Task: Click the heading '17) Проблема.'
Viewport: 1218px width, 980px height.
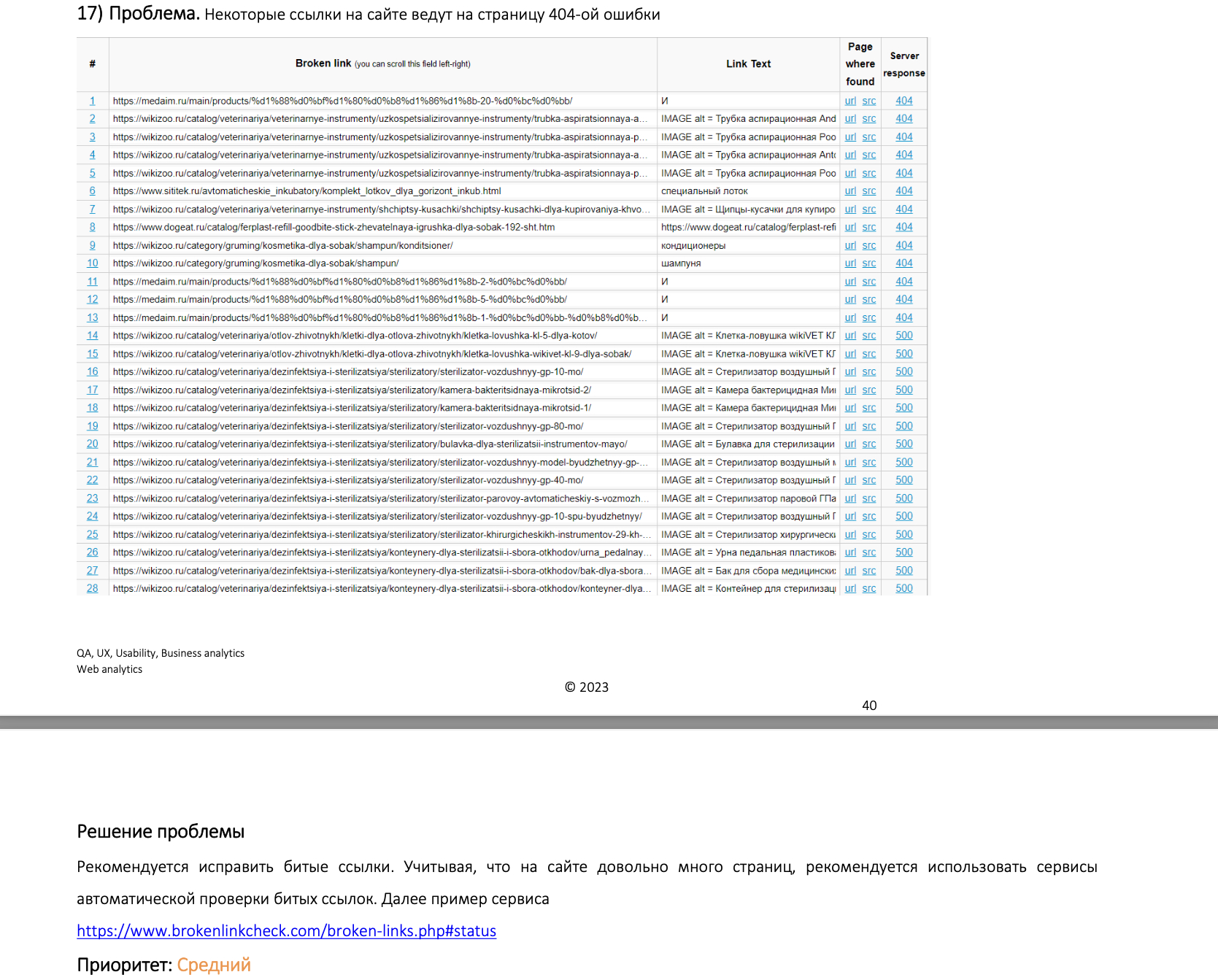Action: 139,14
